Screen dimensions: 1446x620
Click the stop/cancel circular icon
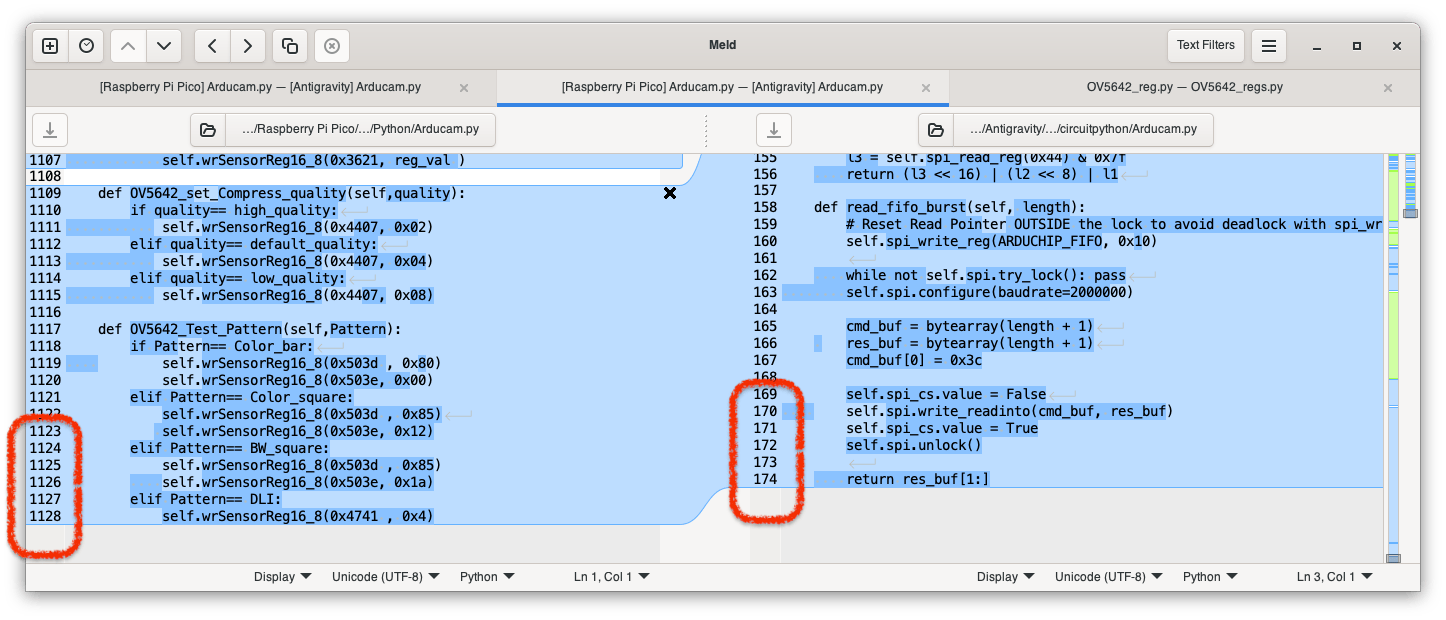pos(332,46)
